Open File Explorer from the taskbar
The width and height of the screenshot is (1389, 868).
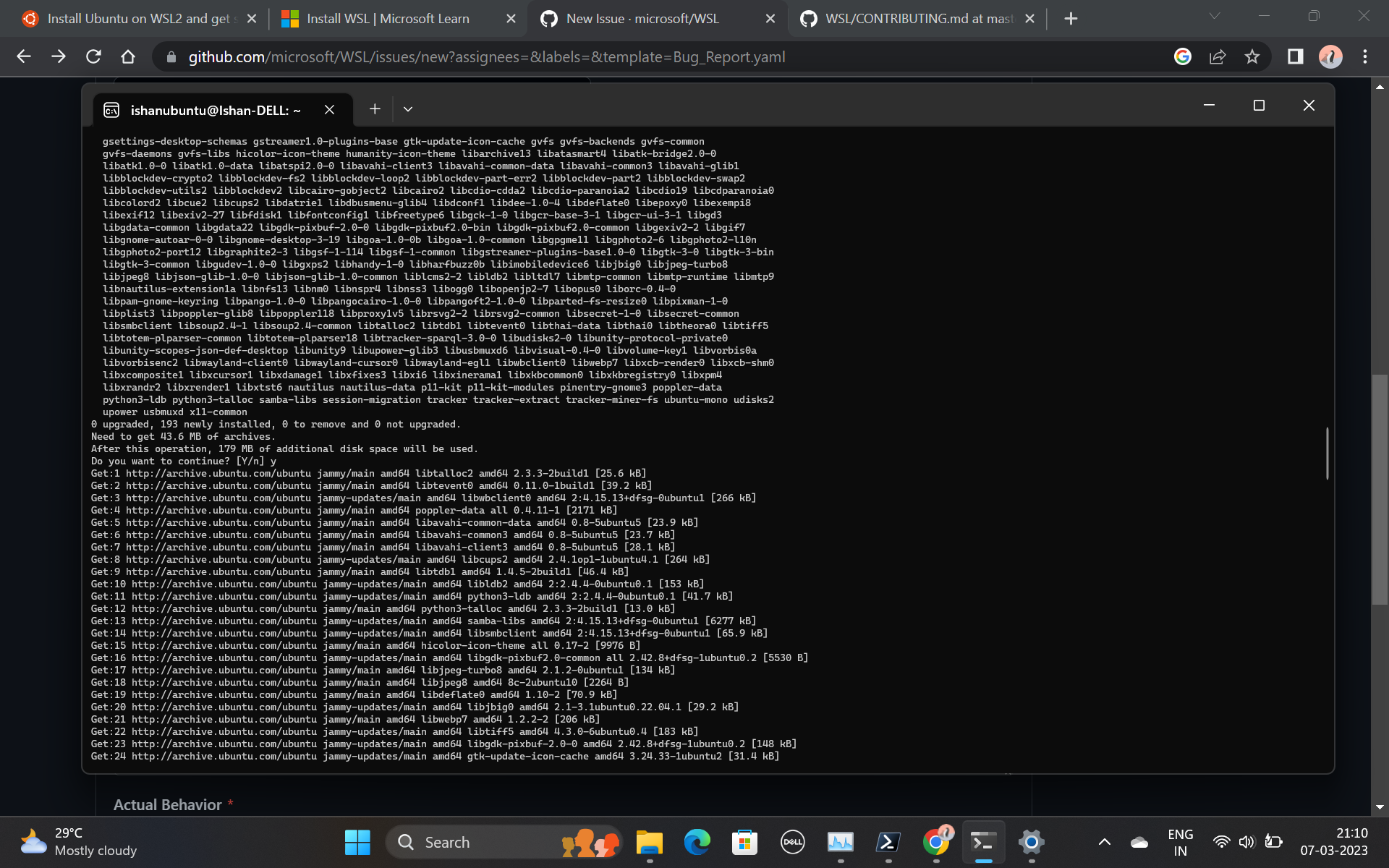point(649,842)
